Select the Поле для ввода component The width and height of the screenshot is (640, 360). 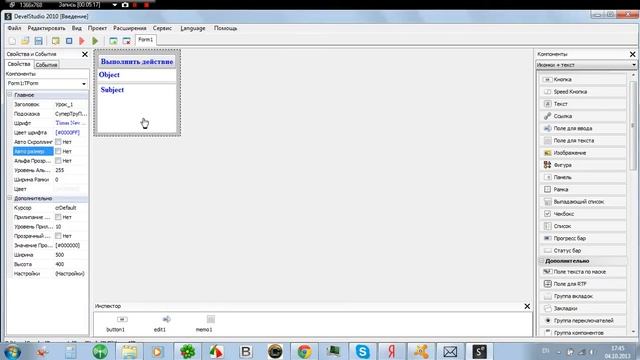(x=583, y=128)
